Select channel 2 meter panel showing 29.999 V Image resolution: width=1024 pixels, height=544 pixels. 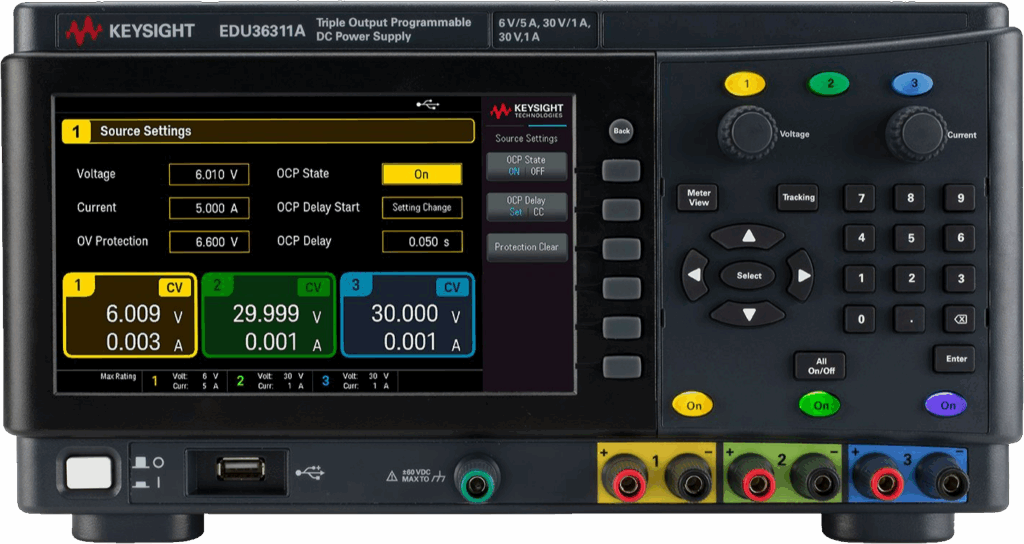tap(268, 315)
